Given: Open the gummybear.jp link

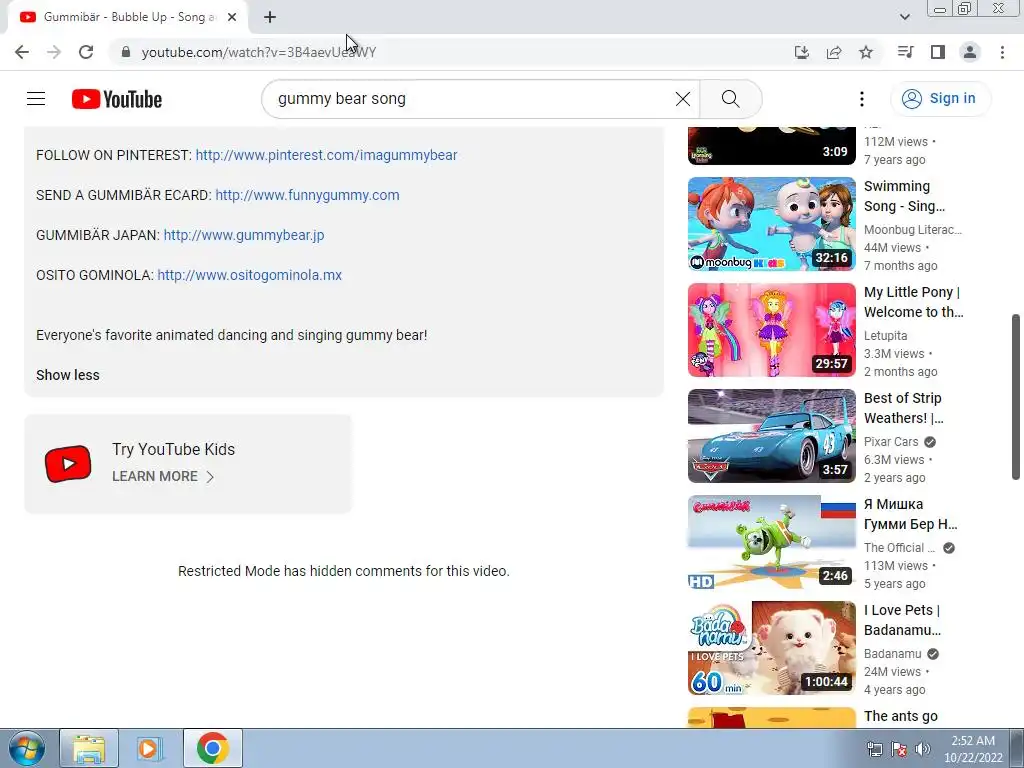Looking at the screenshot, I should [244, 235].
